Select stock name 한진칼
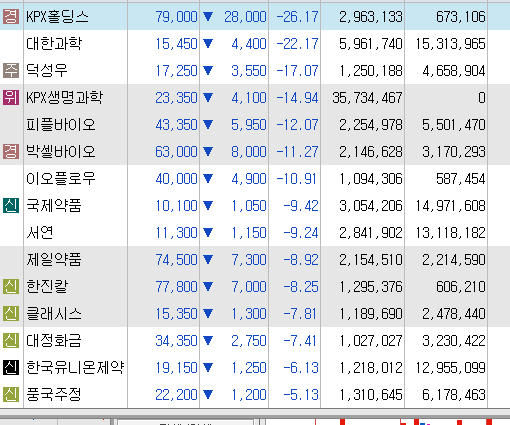Screen dimensions: 510x425 click(47, 287)
